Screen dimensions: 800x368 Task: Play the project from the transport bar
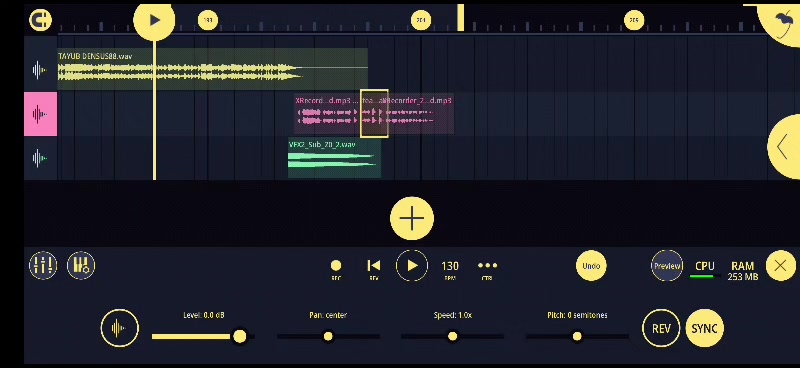coord(412,266)
